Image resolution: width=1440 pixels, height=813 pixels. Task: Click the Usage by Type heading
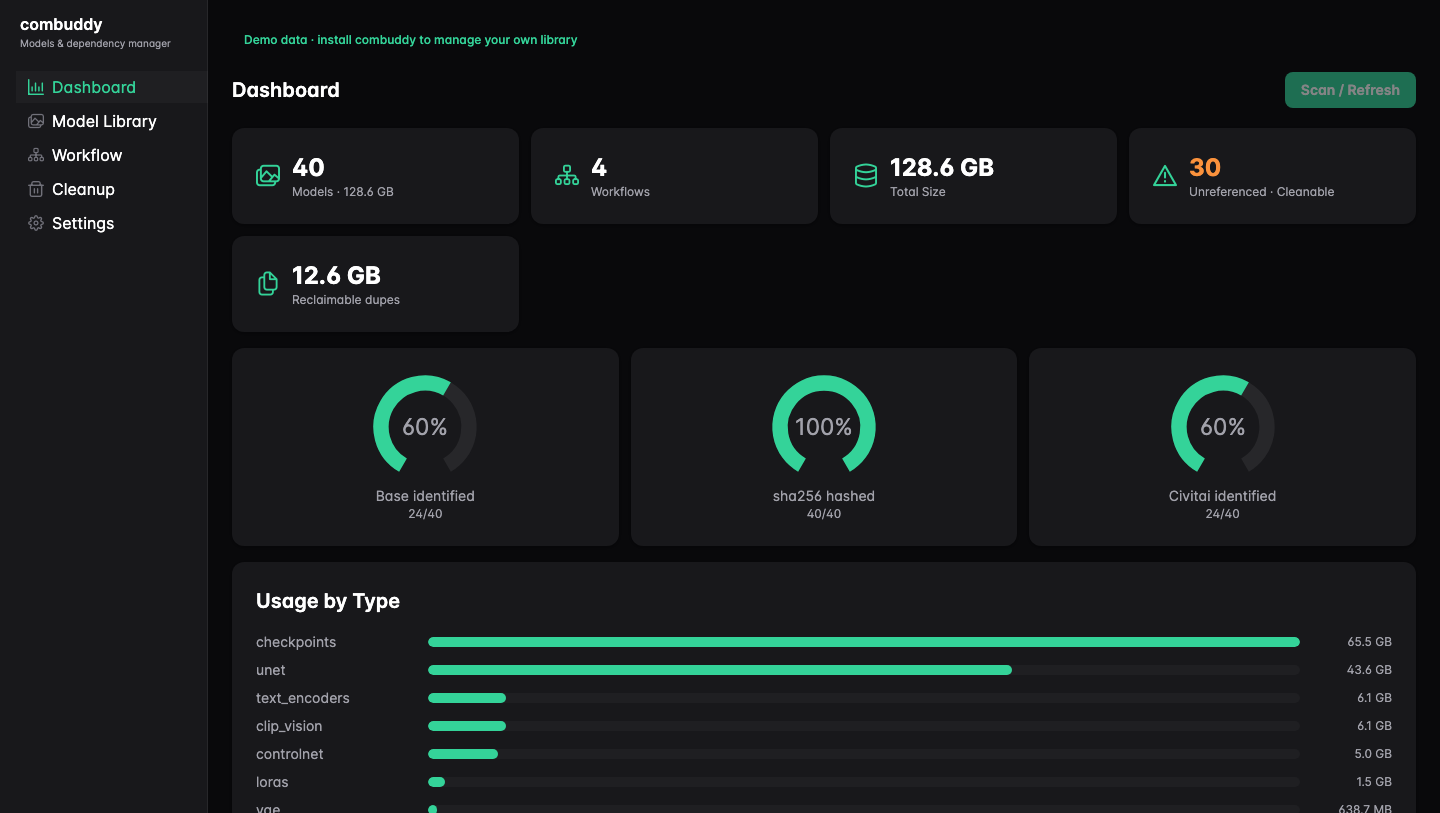tap(328, 601)
